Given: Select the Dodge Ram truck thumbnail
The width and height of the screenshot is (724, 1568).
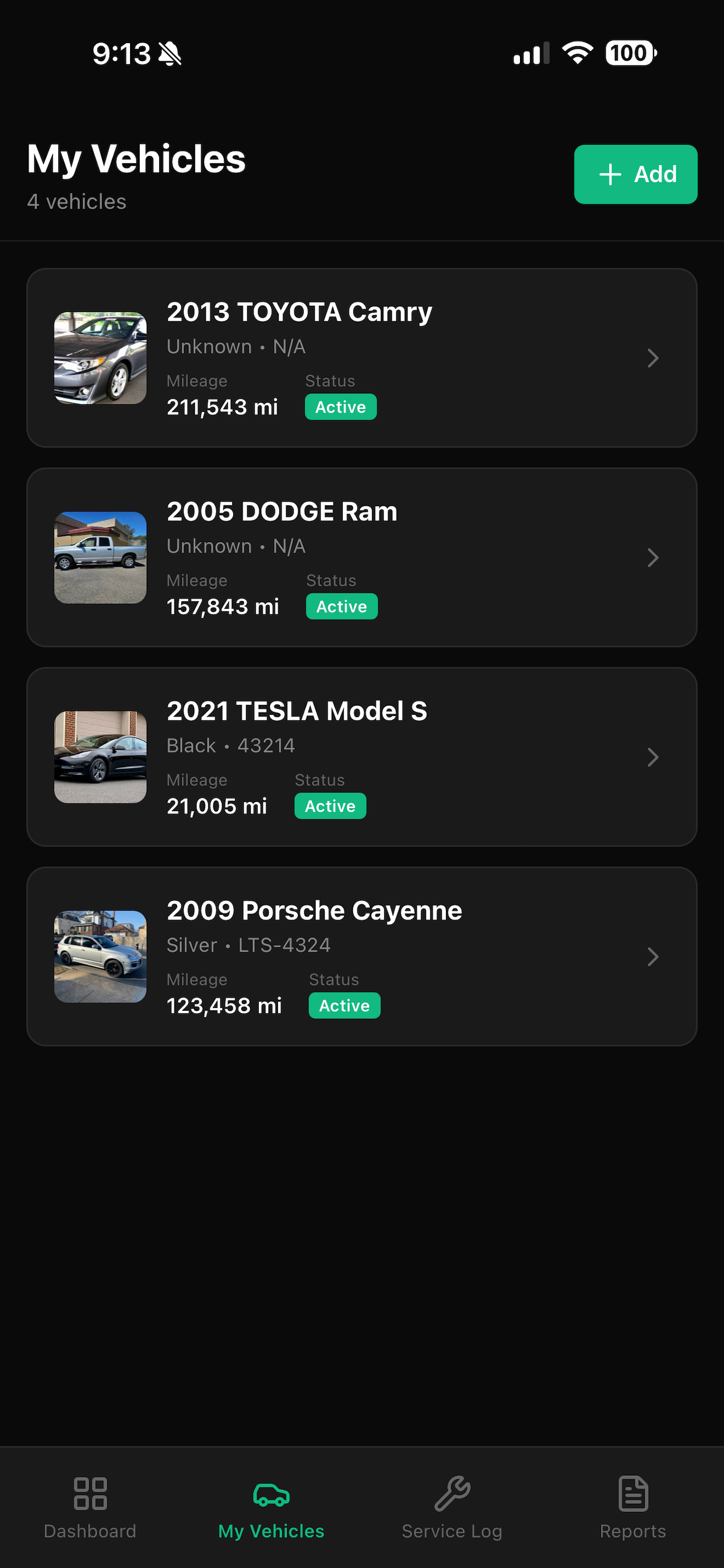Looking at the screenshot, I should click(100, 558).
